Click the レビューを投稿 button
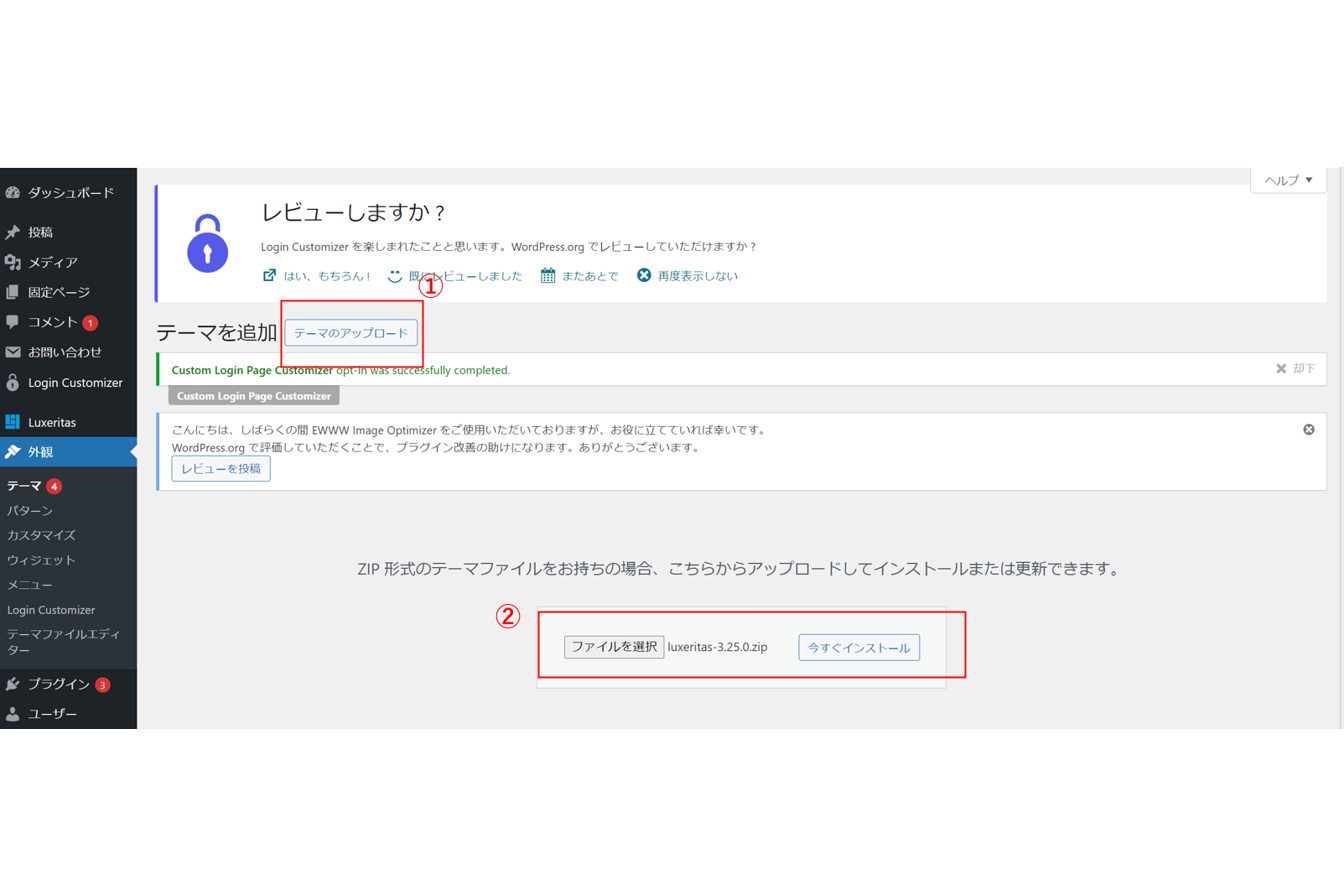1344x896 pixels. pyautogui.click(x=221, y=468)
